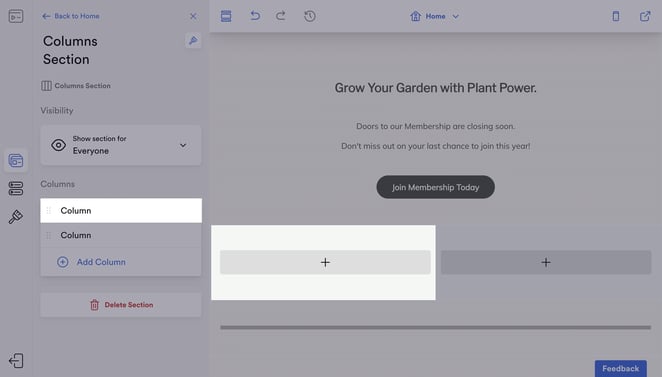Redo the last change

pos(281,16)
